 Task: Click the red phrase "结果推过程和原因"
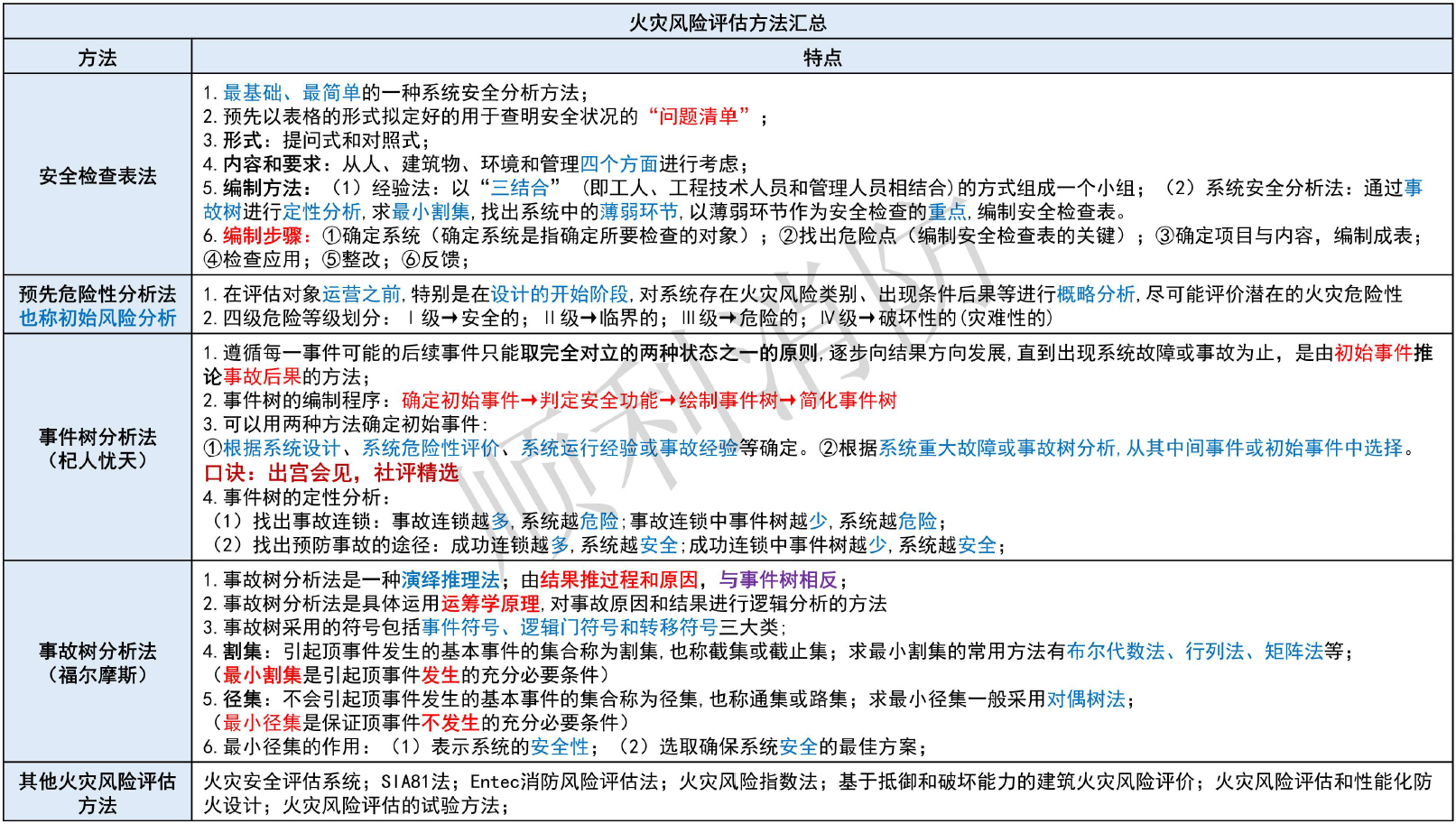click(619, 579)
